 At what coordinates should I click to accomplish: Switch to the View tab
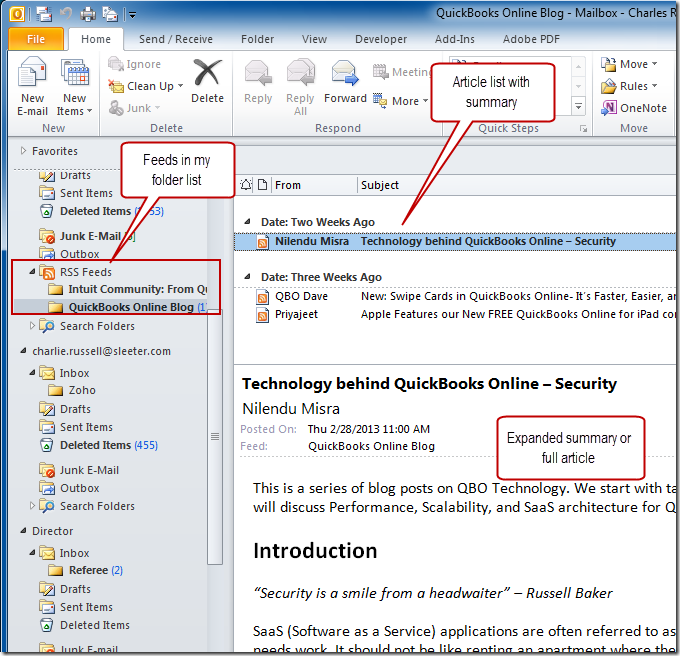[314, 39]
